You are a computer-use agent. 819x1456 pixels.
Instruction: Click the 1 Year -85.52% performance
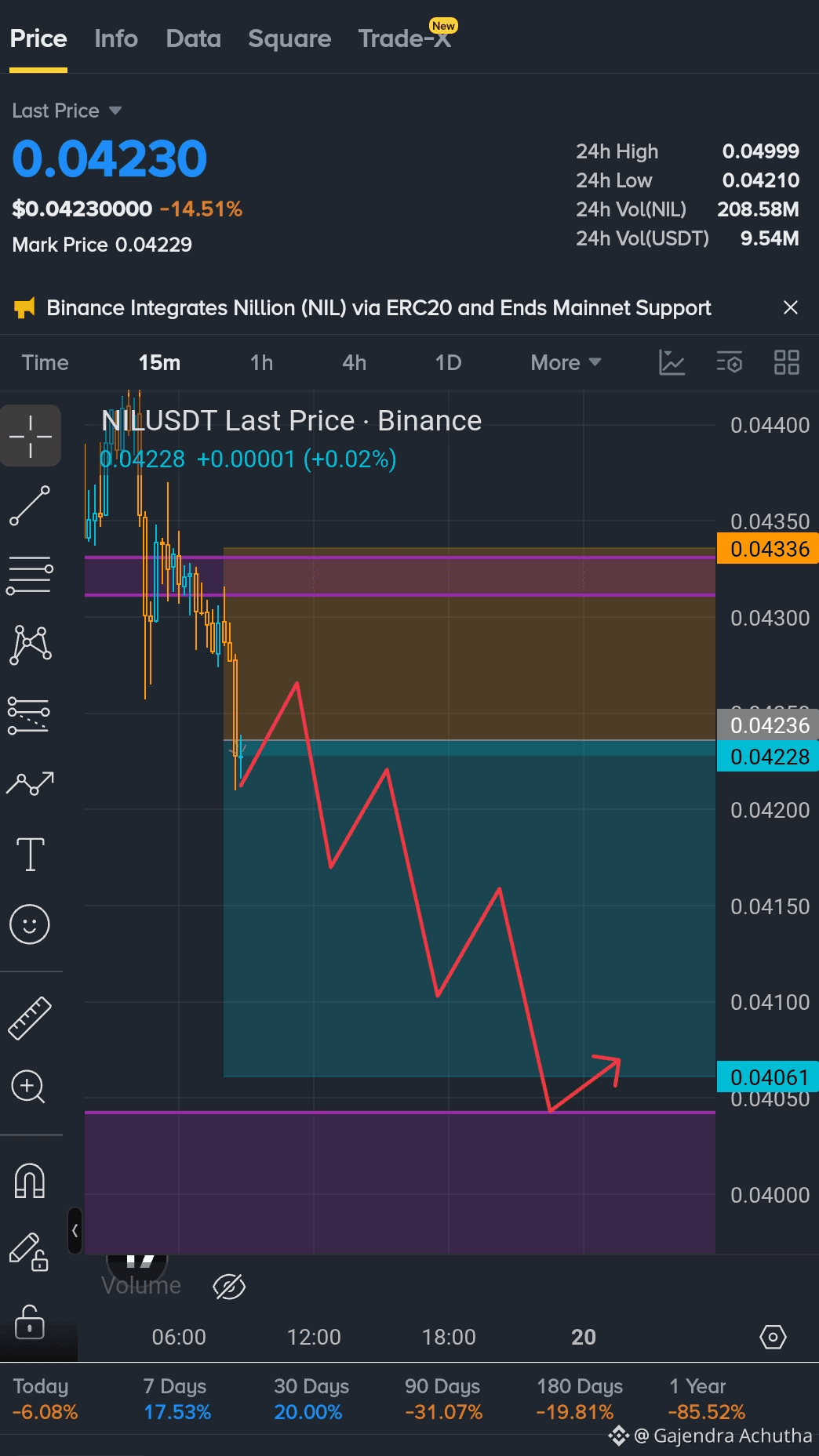coord(707,1400)
